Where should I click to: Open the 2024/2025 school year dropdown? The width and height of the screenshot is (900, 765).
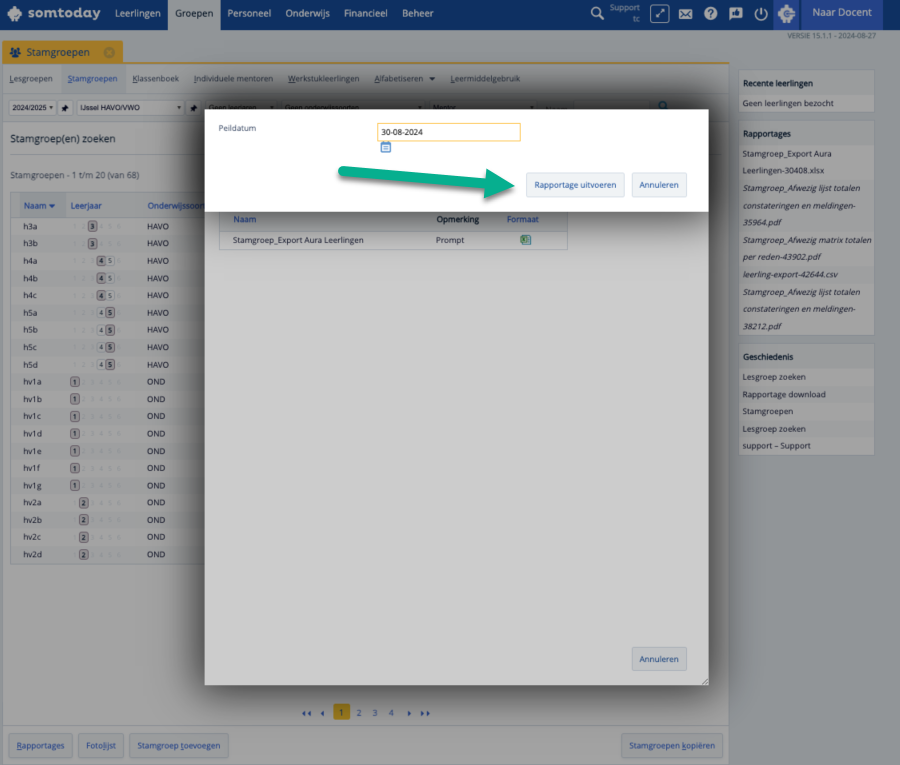[x=32, y=107]
